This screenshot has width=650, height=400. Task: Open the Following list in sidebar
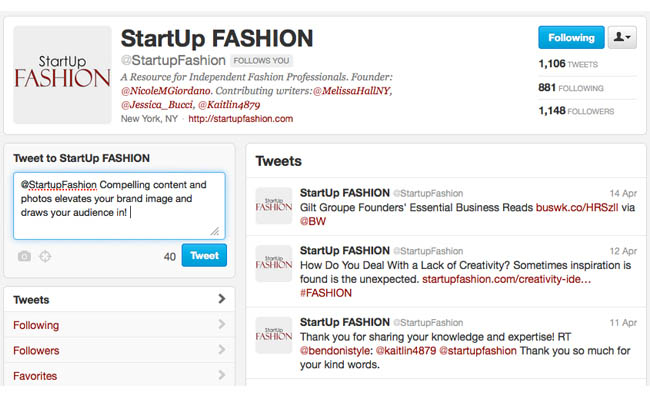pos(119,325)
